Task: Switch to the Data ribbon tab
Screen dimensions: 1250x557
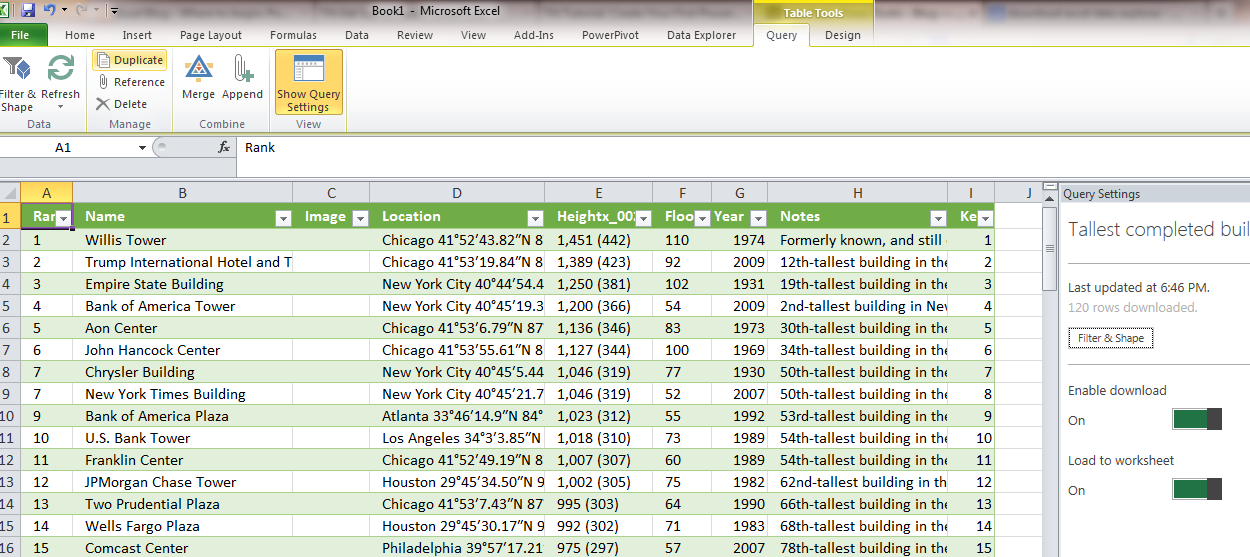Action: 357,35
